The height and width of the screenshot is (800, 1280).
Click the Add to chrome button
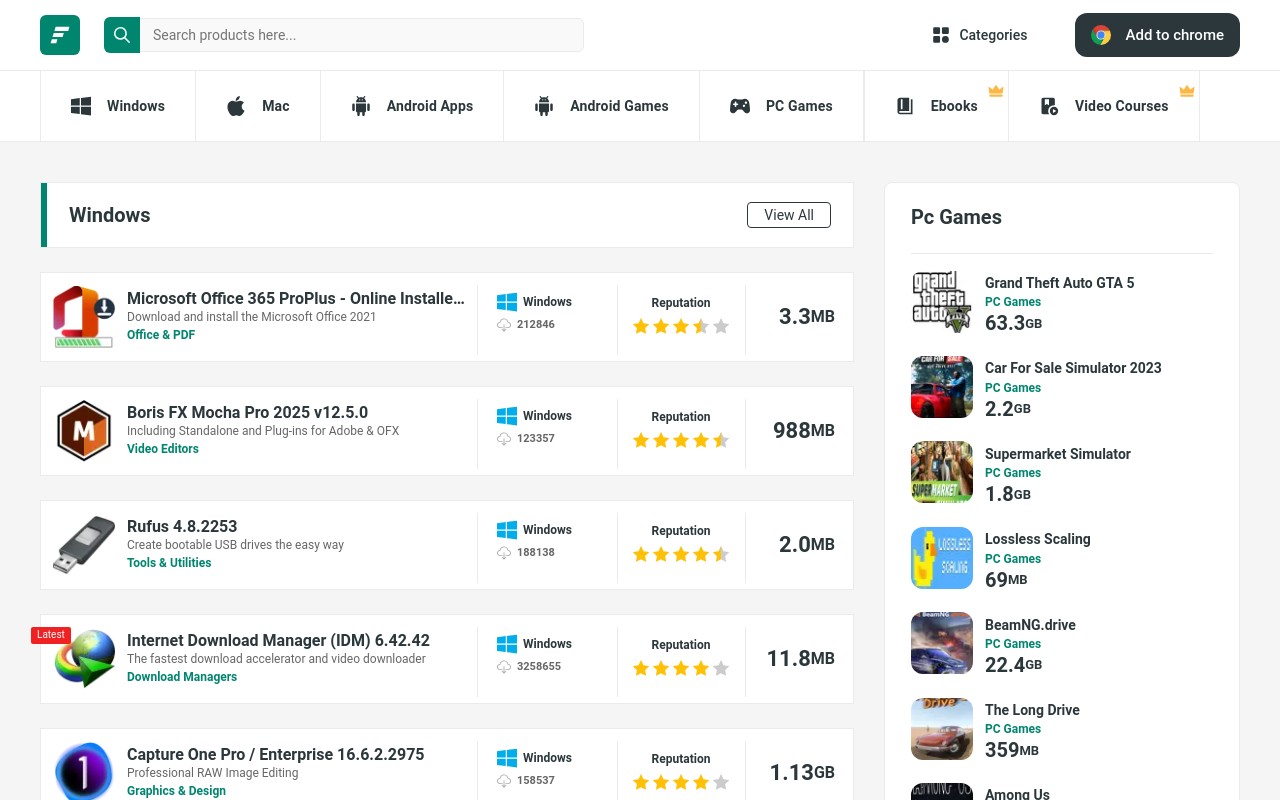pyautogui.click(x=1157, y=35)
